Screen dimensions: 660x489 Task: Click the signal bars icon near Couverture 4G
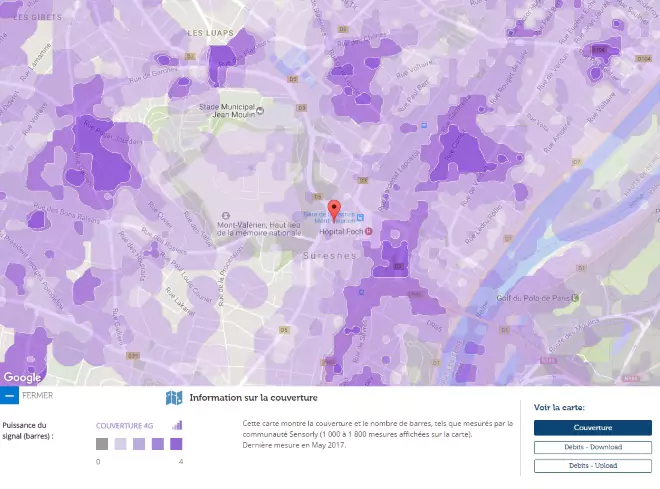pyautogui.click(x=177, y=425)
